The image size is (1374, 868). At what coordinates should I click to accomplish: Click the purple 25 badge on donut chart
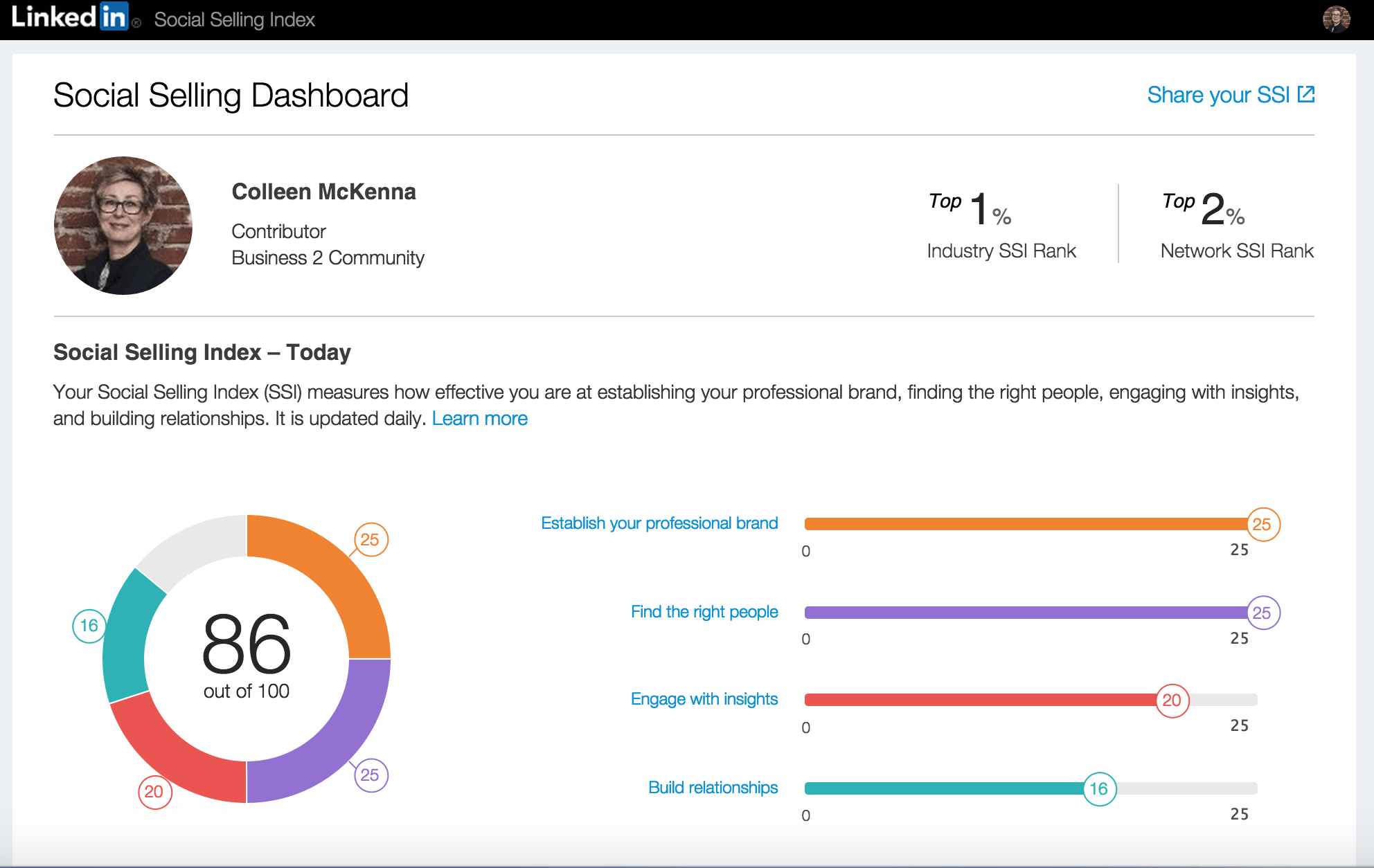(371, 775)
